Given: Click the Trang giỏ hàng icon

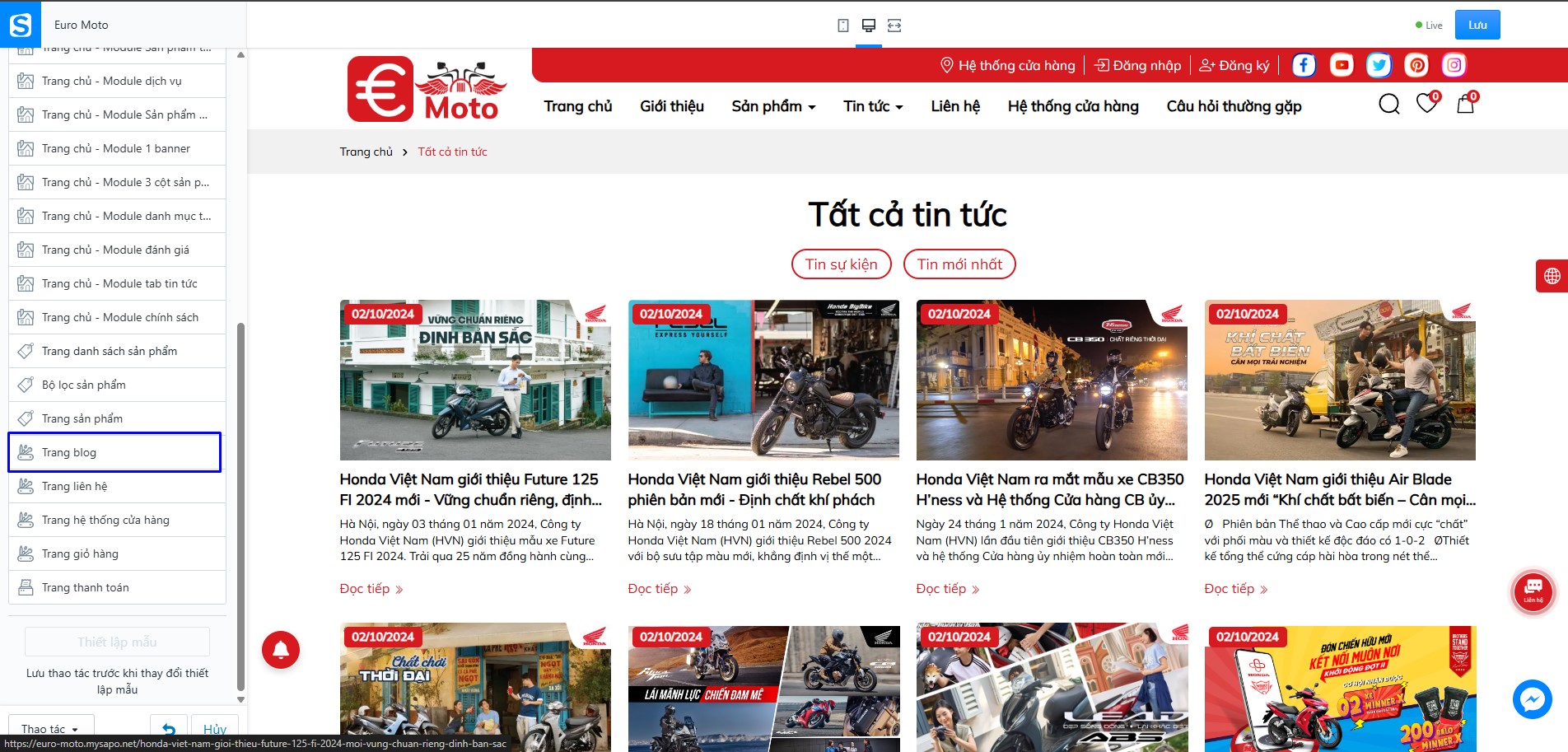Looking at the screenshot, I should (26, 553).
